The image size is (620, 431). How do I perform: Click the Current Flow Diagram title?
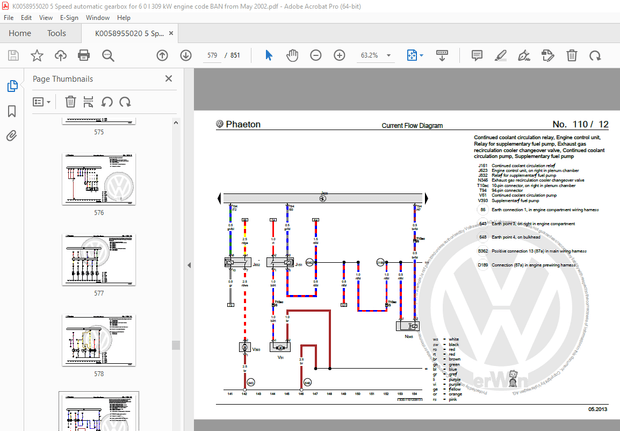412,125
